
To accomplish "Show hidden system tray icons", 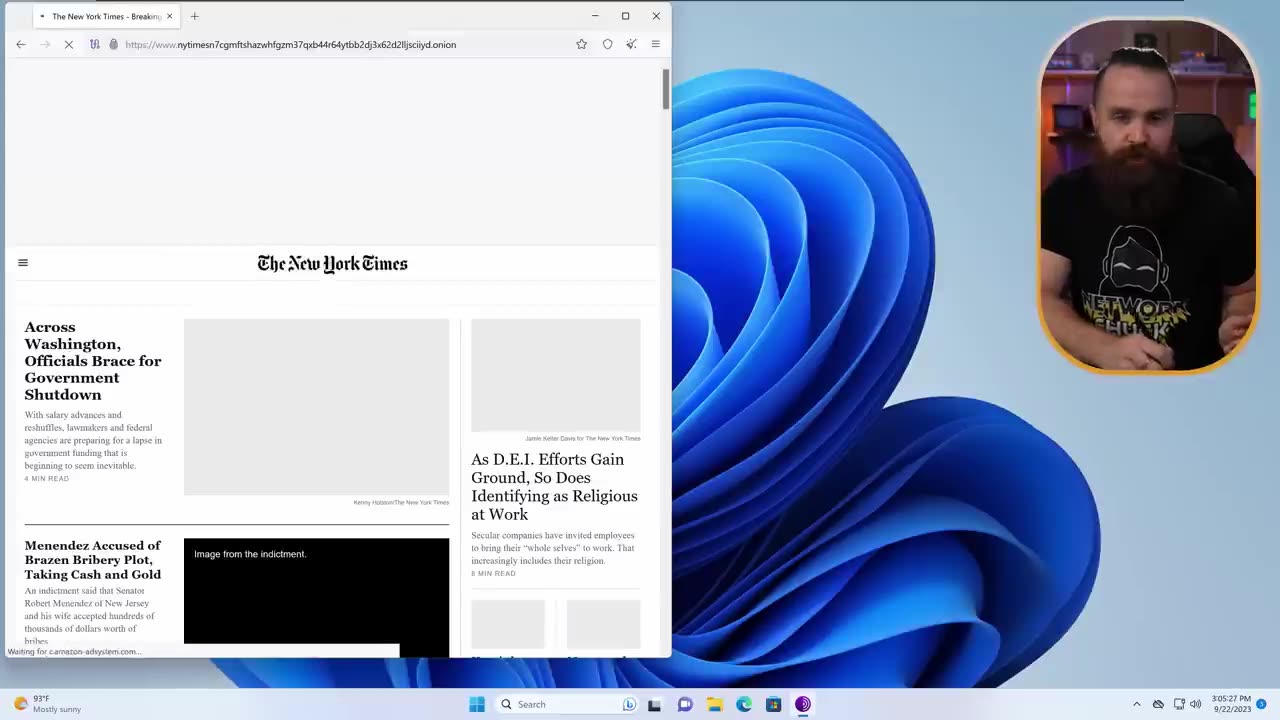I will [1136, 704].
